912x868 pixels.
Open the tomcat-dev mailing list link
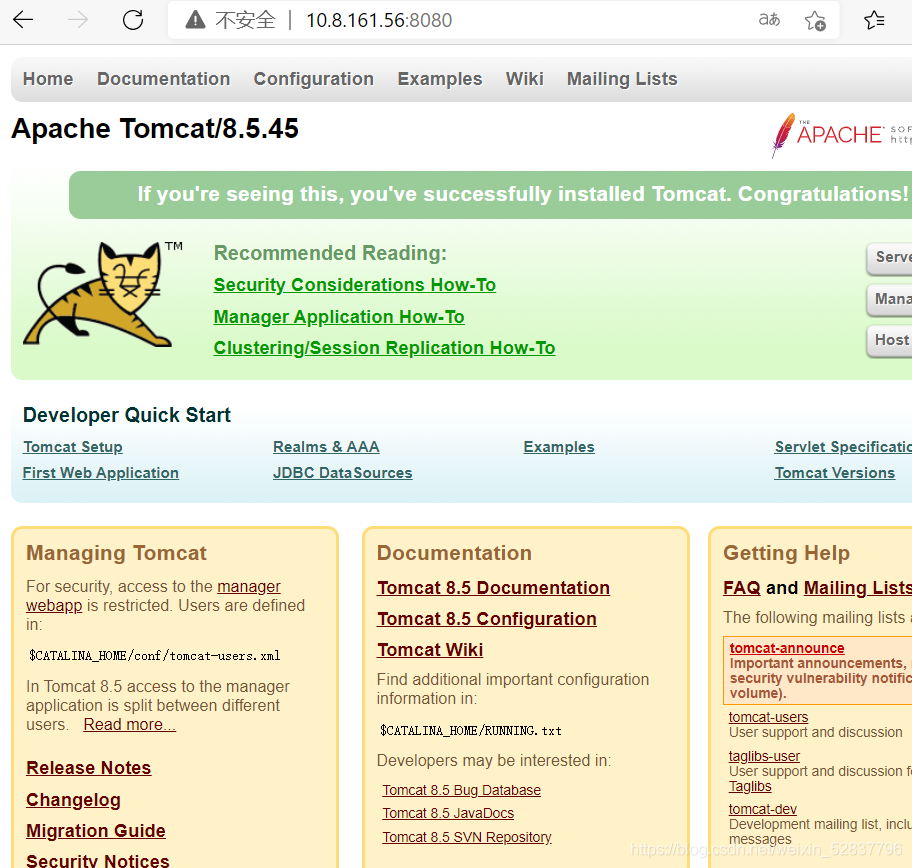(x=763, y=809)
